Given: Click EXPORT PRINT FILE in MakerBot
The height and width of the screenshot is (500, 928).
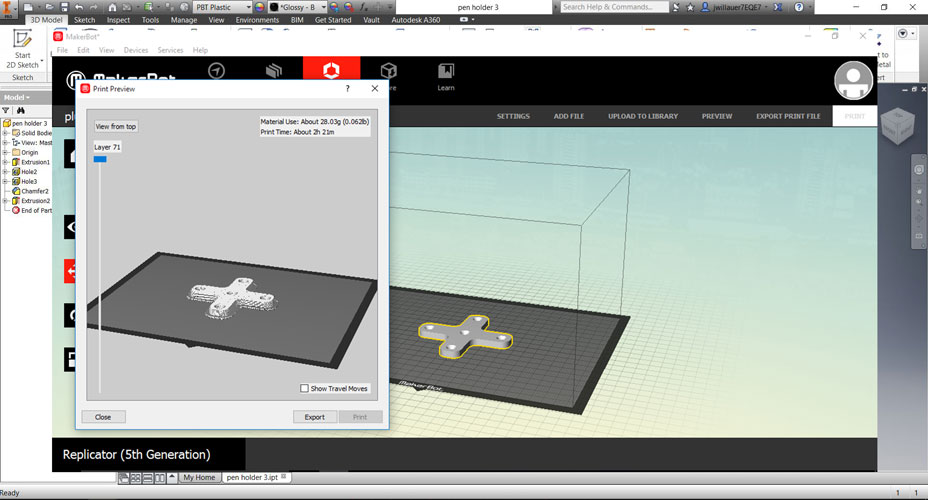Looking at the screenshot, I should 788,117.
